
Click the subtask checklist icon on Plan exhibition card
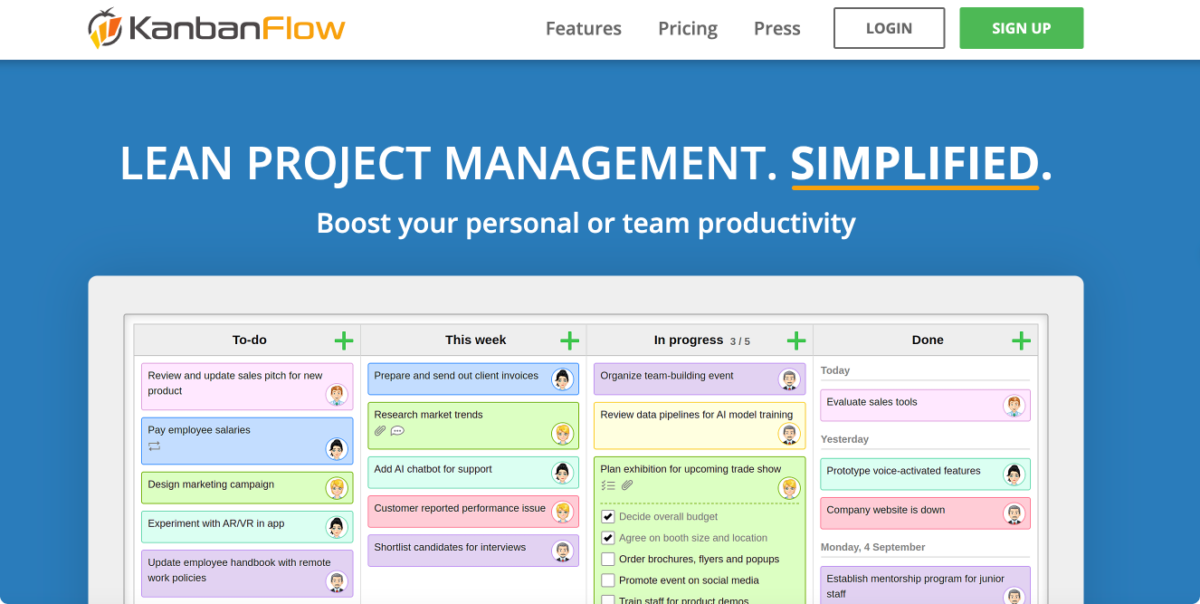(x=606, y=486)
